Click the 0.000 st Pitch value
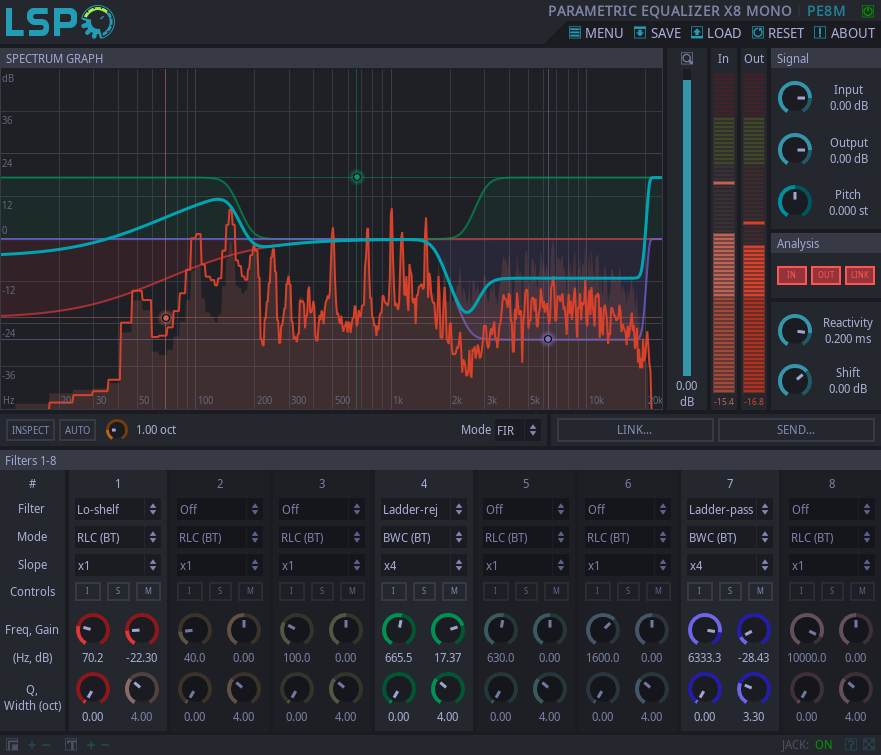Screen dimensions: 881x755 coord(848,211)
